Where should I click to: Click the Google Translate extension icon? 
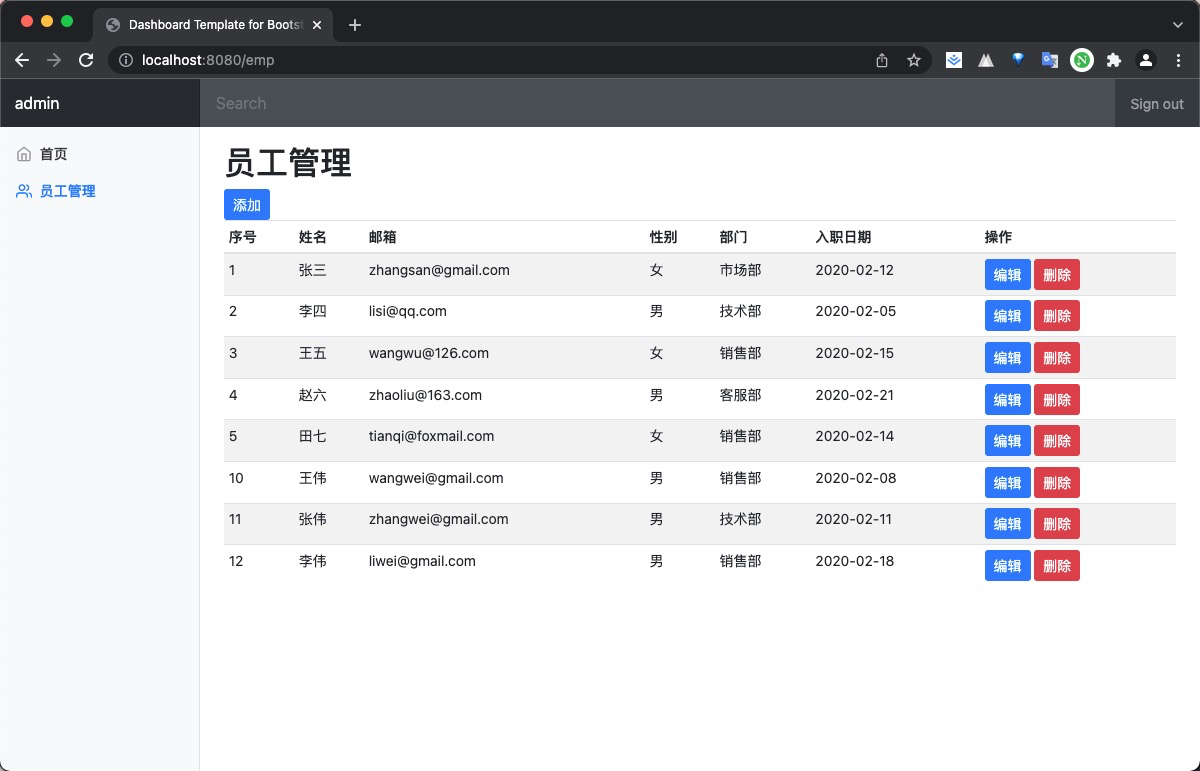point(1050,60)
